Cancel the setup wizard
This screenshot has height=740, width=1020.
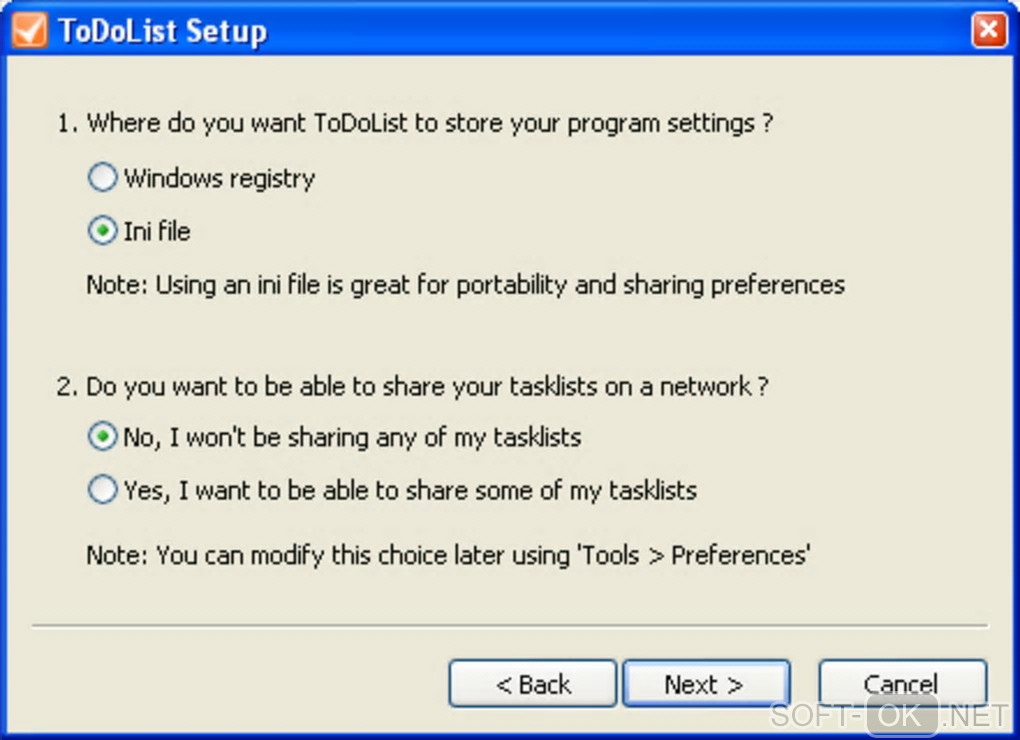pyautogui.click(x=902, y=682)
